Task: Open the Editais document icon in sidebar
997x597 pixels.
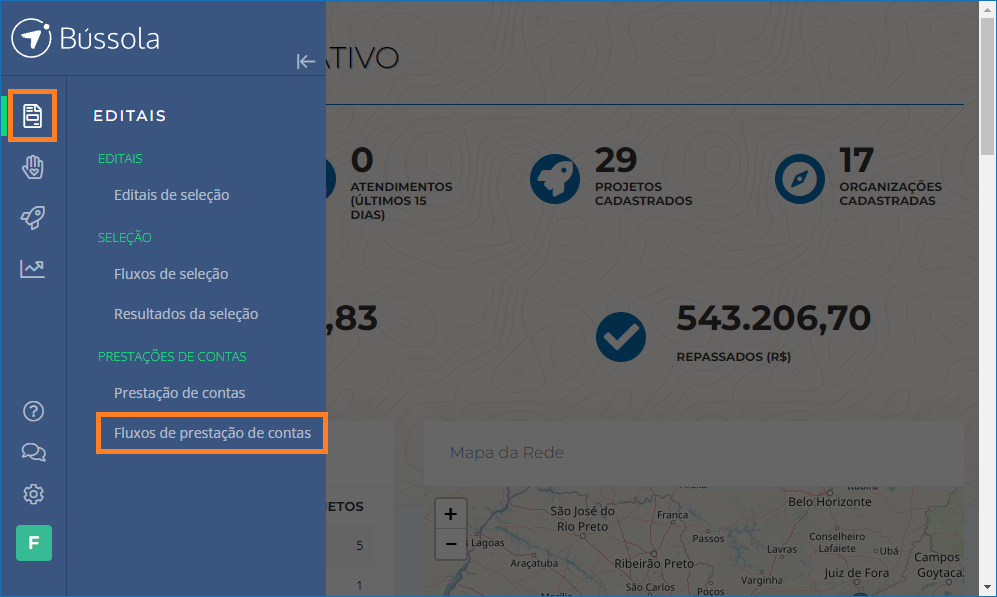Action: coord(32,116)
